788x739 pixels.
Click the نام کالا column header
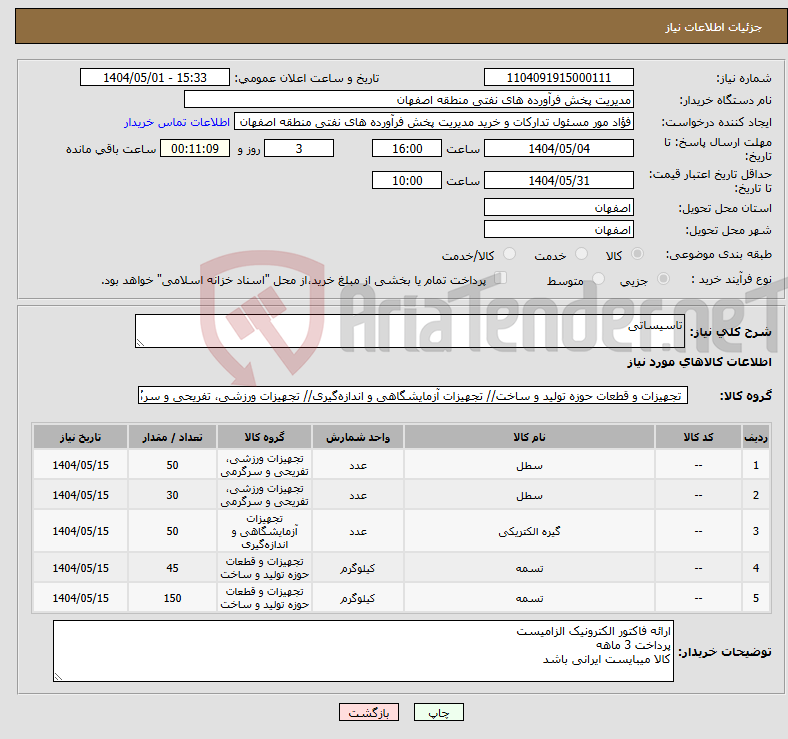tap(529, 437)
